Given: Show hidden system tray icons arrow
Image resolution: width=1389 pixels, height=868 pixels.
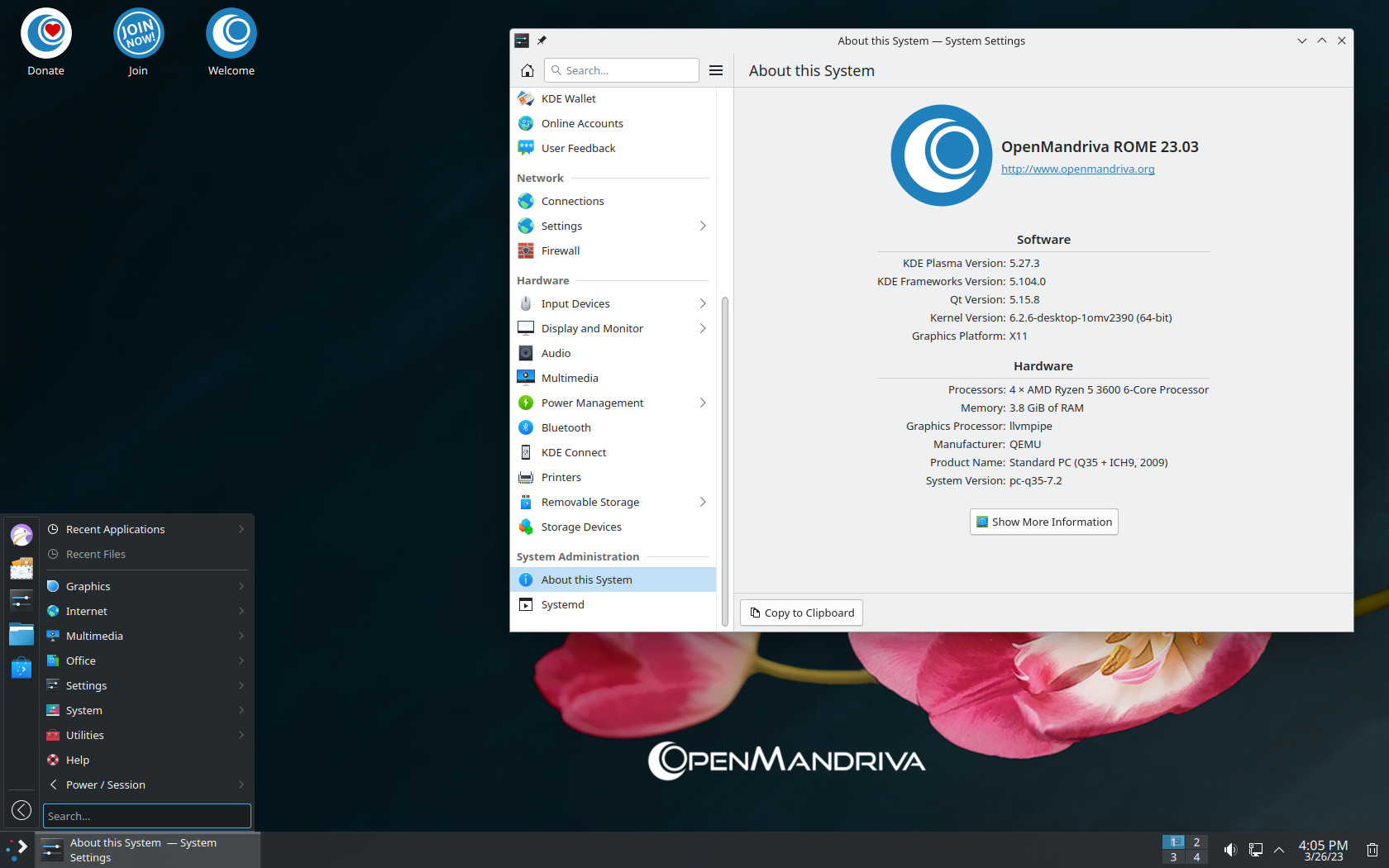Looking at the screenshot, I should [x=1279, y=850].
